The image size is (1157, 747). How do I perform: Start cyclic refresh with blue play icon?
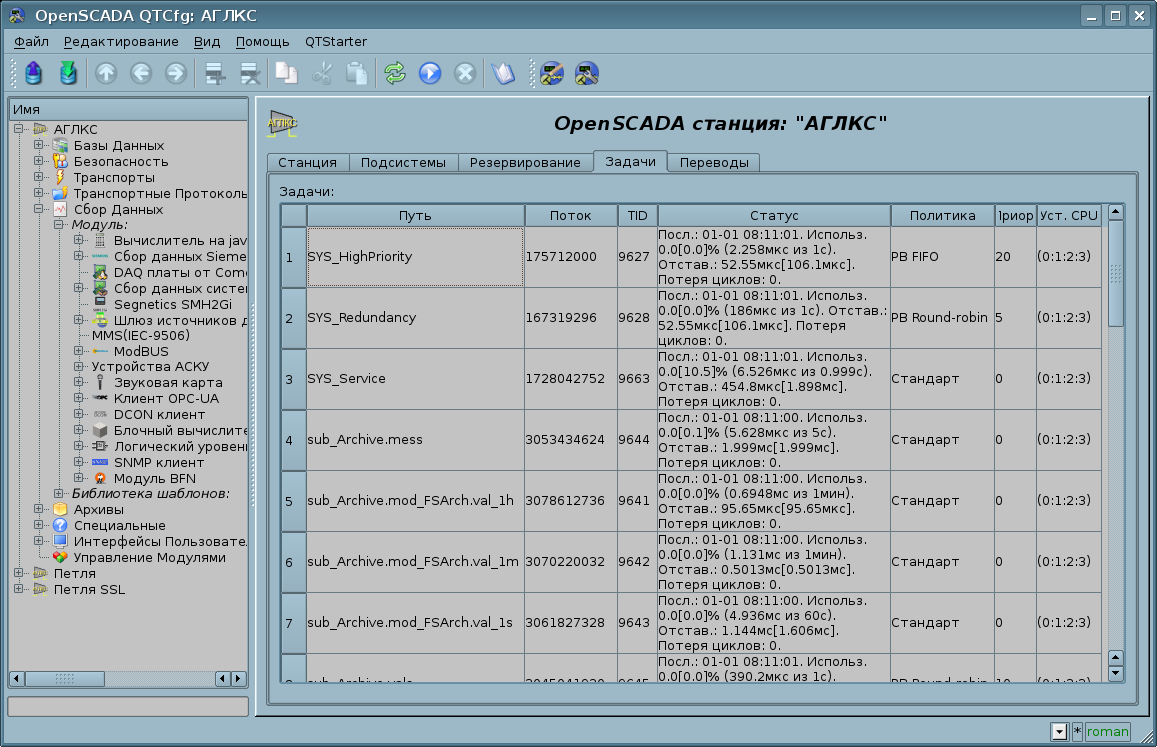(x=429, y=73)
